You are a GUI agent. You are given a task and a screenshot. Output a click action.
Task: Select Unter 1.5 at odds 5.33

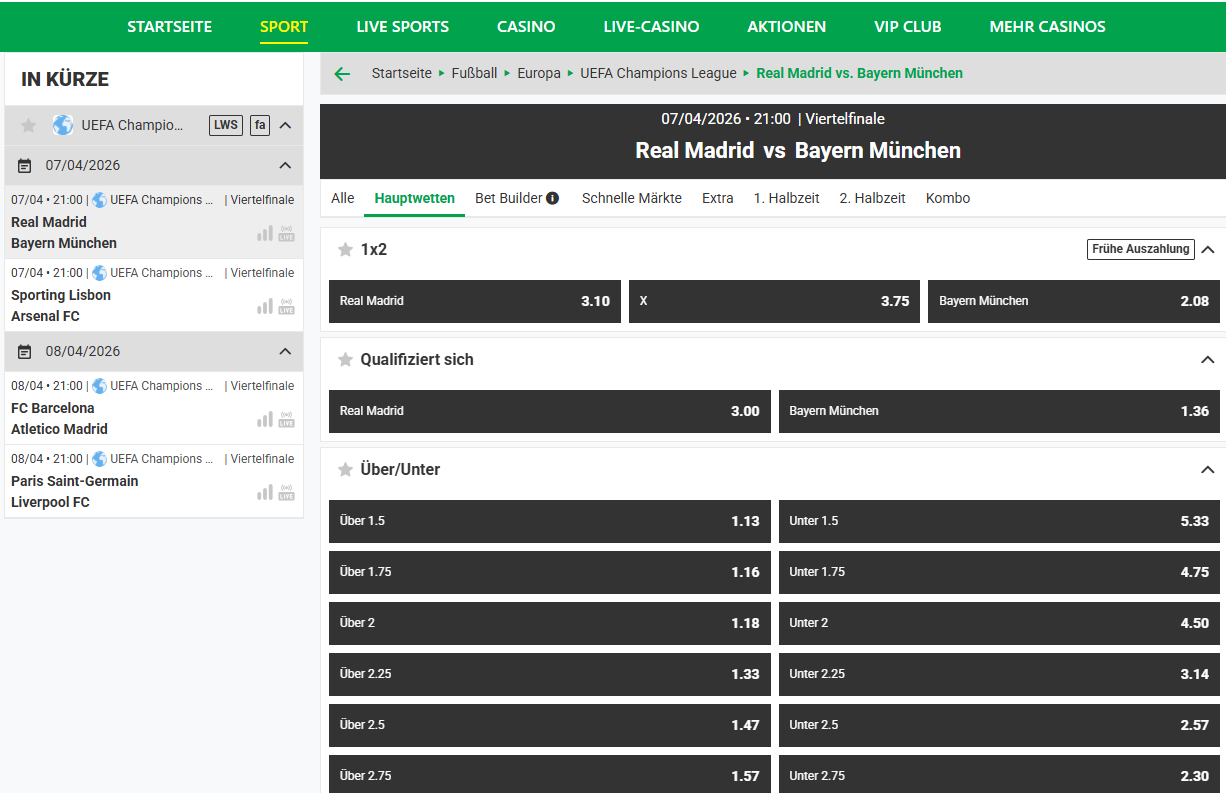click(999, 521)
